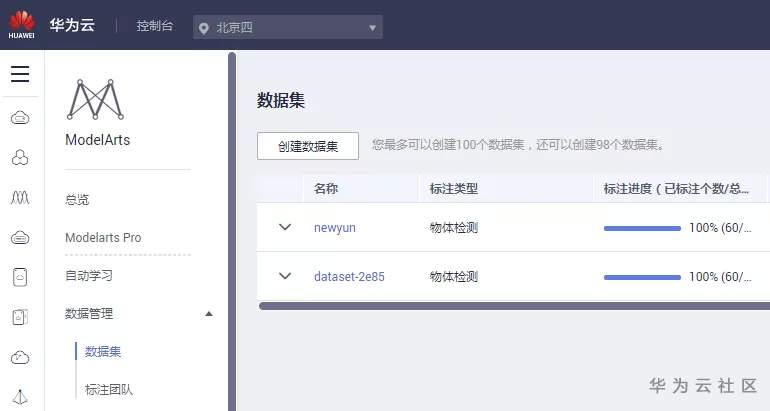The height and width of the screenshot is (411, 770).
Task: Click the location pin icon
Action: [206, 27]
